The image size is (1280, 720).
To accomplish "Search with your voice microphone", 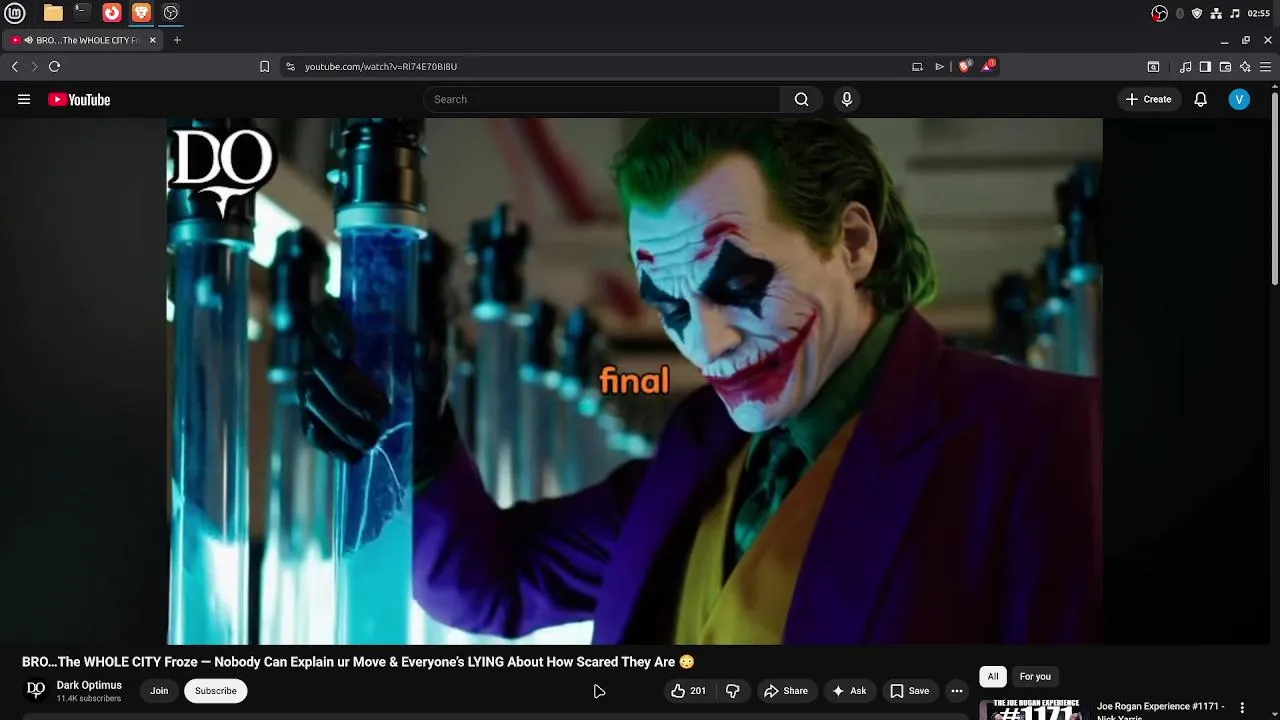I will 847,99.
